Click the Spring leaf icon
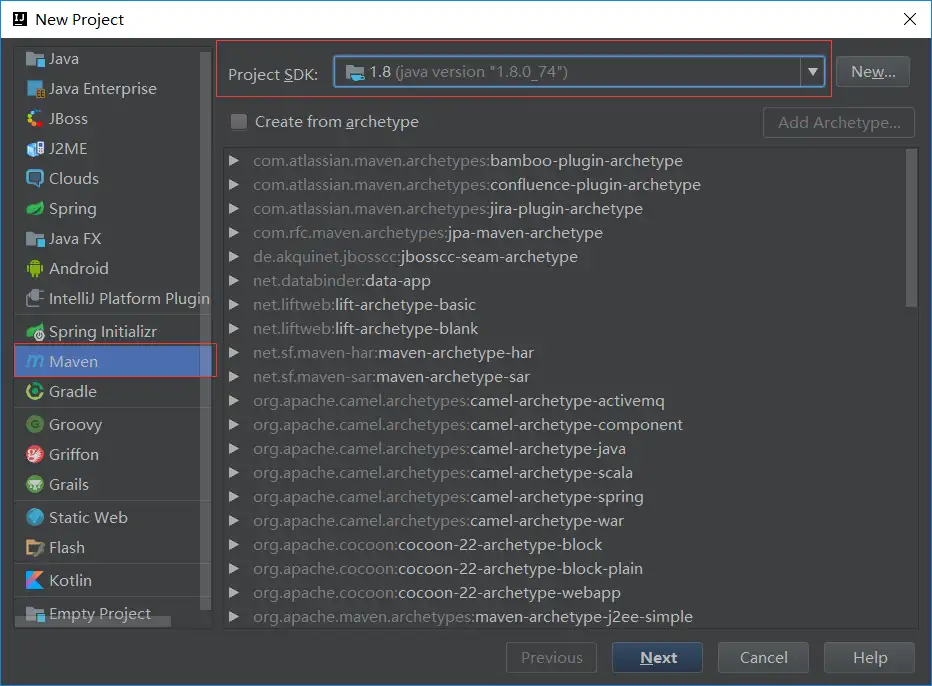The image size is (932, 686). point(35,209)
